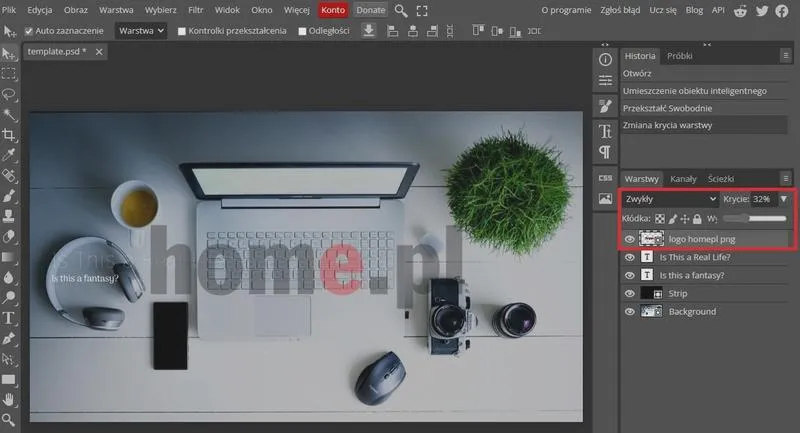Select the Spot Healing tool
Image resolution: width=800 pixels, height=433 pixels.
pos(9,175)
